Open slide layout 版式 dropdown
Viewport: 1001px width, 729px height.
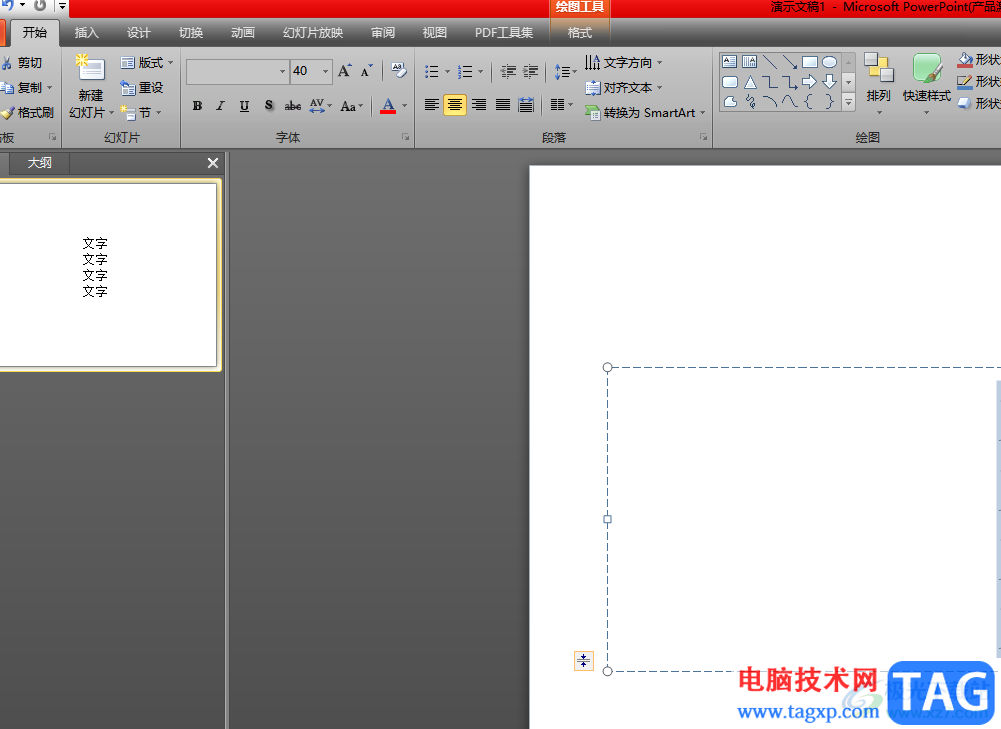pyautogui.click(x=147, y=63)
